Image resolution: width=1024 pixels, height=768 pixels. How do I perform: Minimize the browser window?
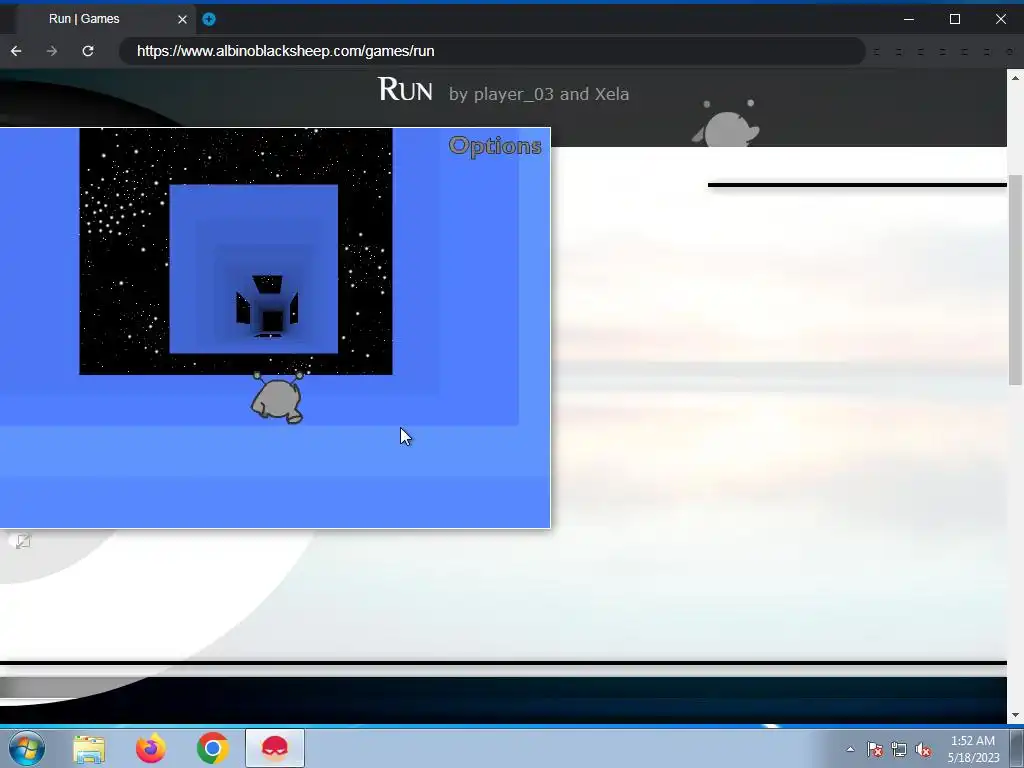point(908,19)
